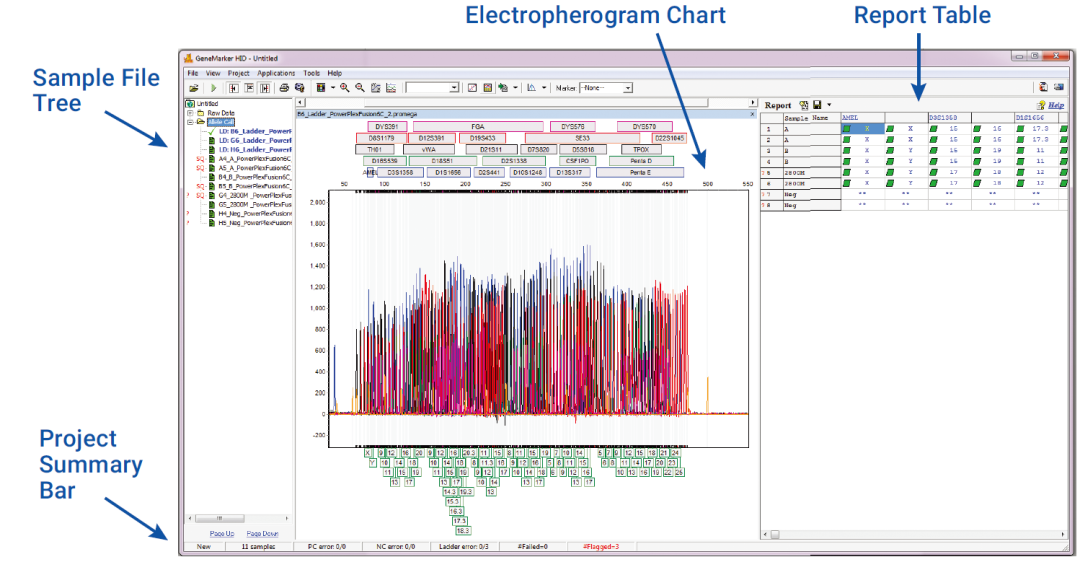
Task: Click the Print printer icon
Action: (284, 88)
